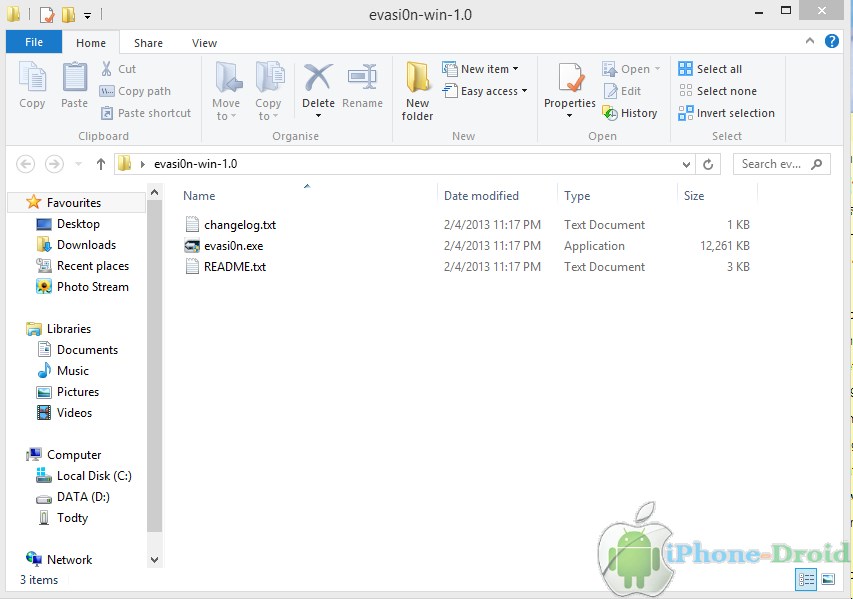This screenshot has width=853, height=599.
Task: Open the Pictures library
Action: click(x=78, y=392)
